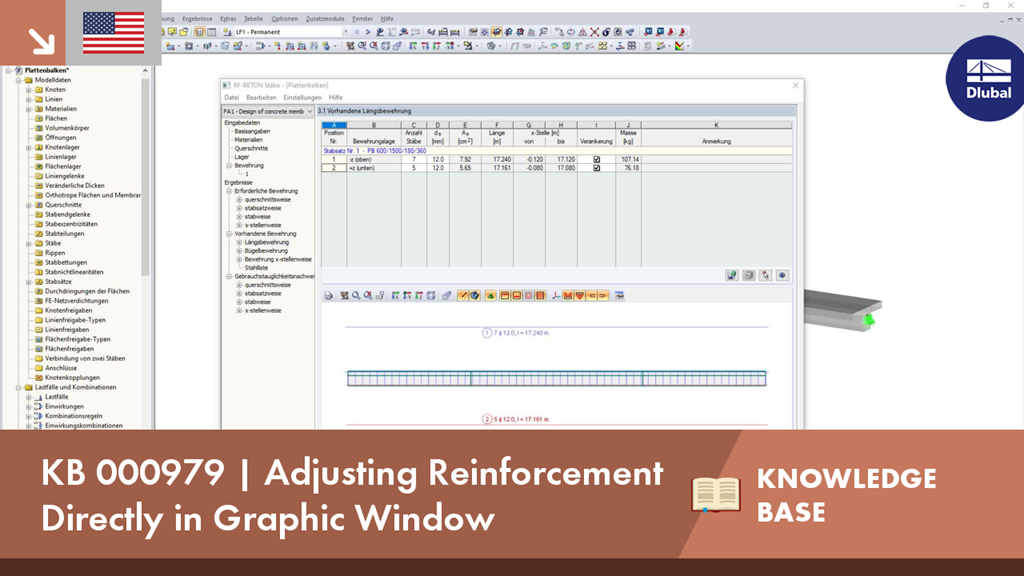Collapse the Vorhandene Bewehrung node in the dialog
The image size is (1024, 576).
(x=229, y=234)
